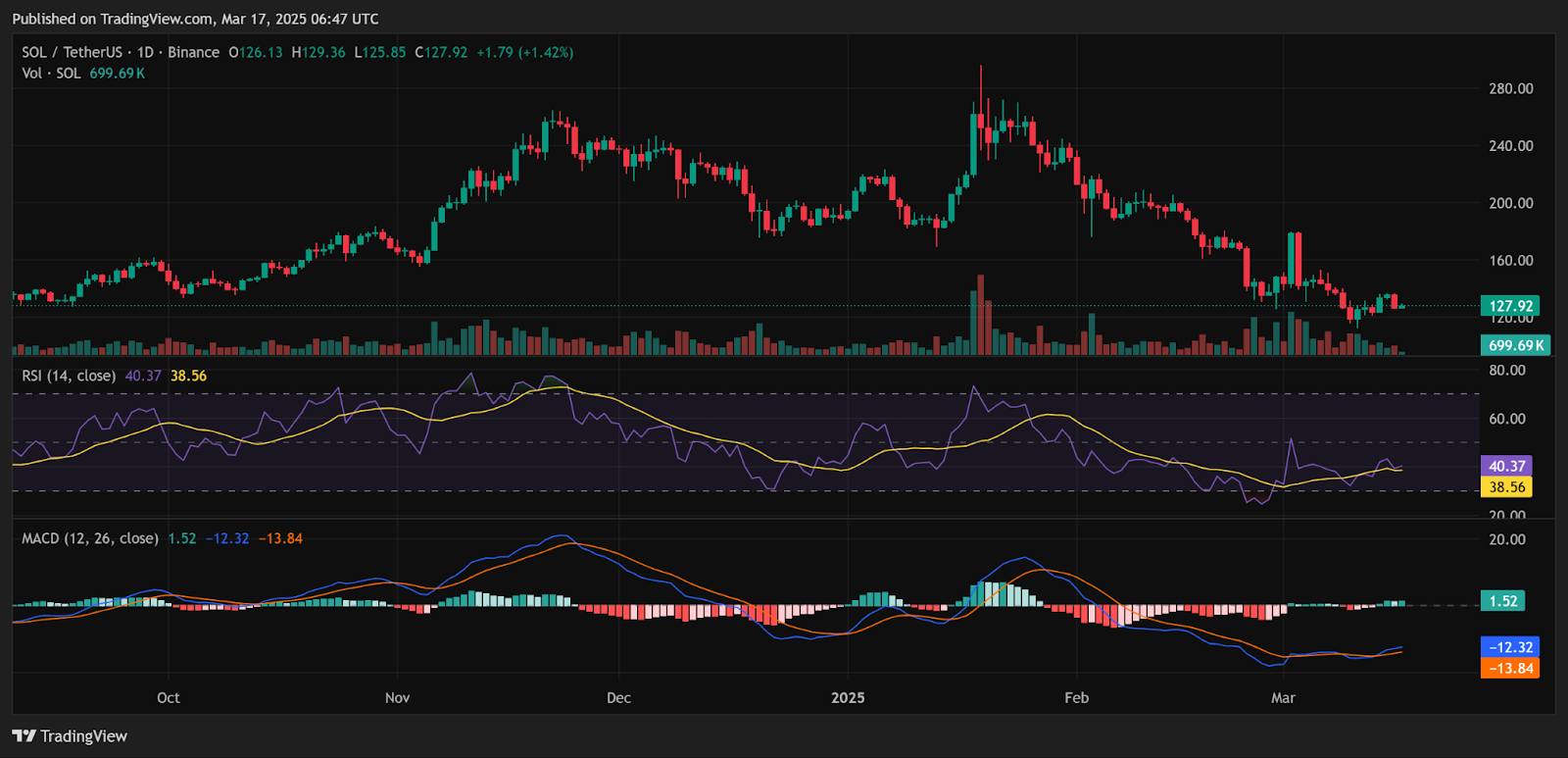Click the yellow 38.56 RSI average tag
This screenshot has height=758, width=1568.
1506,487
